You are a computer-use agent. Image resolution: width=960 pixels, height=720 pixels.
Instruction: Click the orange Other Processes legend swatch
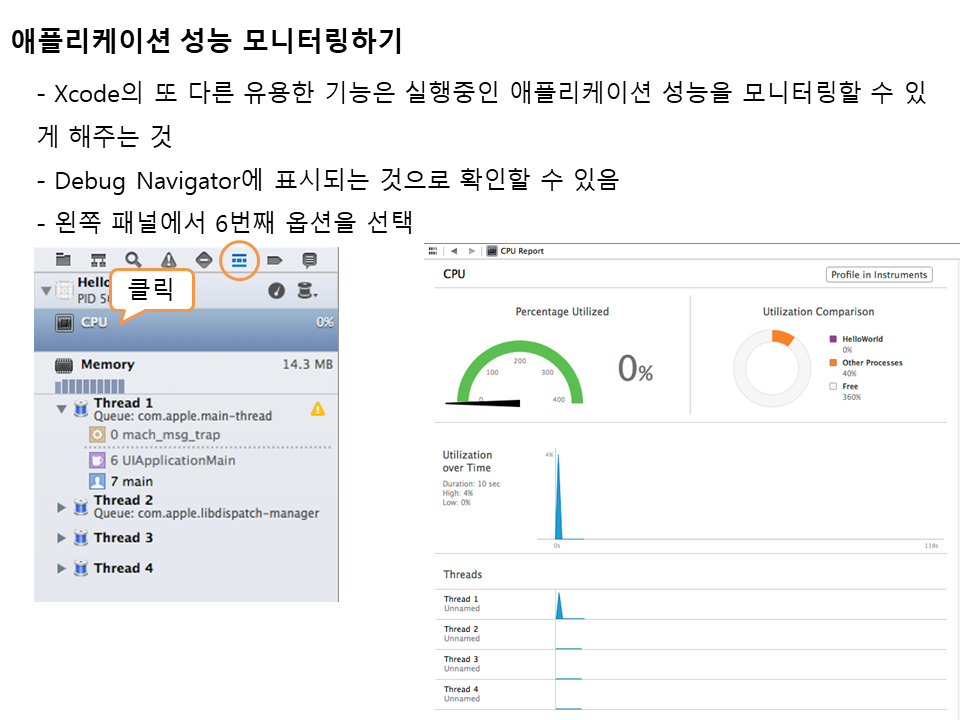click(833, 363)
